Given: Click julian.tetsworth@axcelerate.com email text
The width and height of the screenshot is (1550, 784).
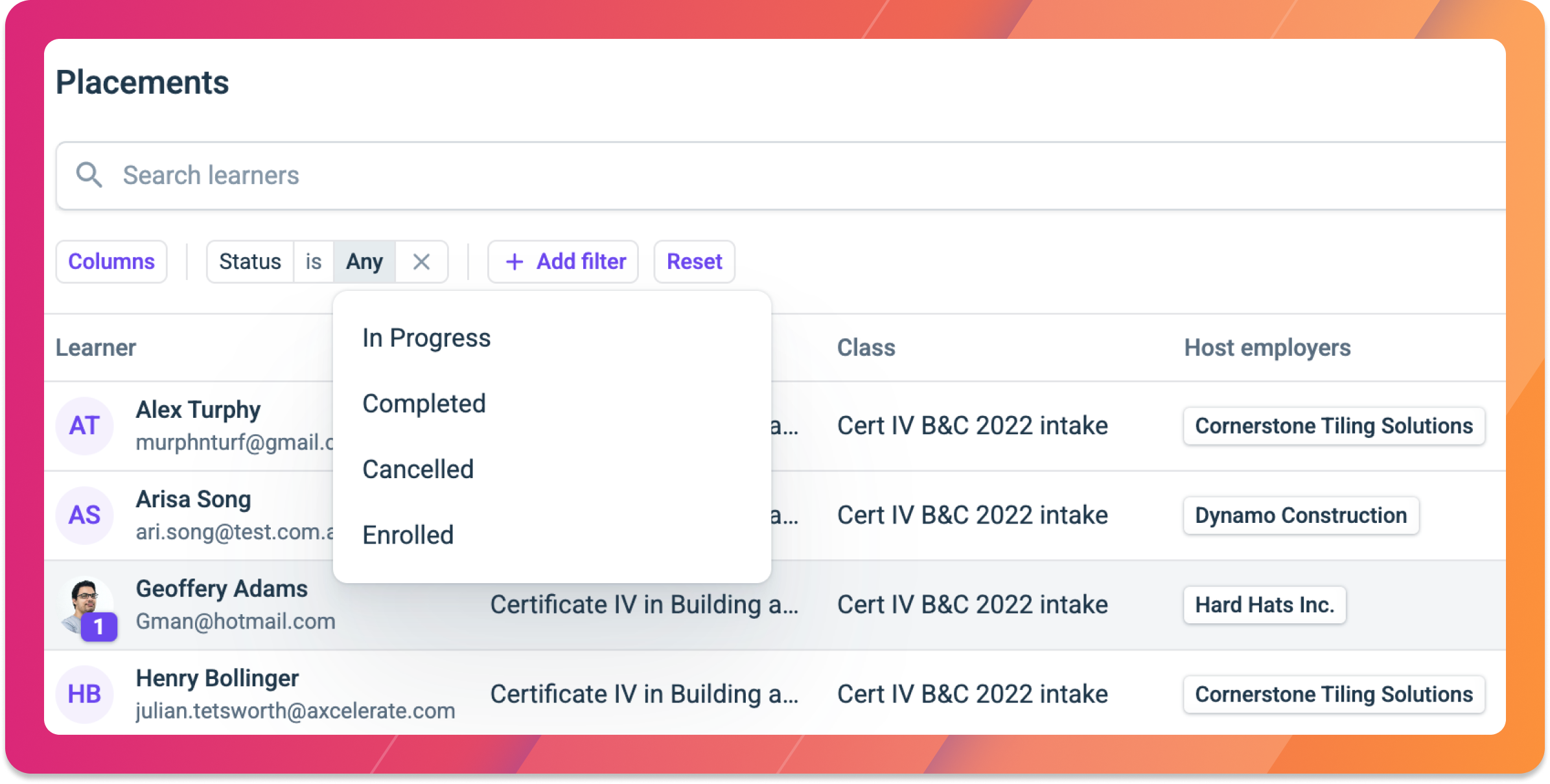Looking at the screenshot, I should click(x=295, y=711).
